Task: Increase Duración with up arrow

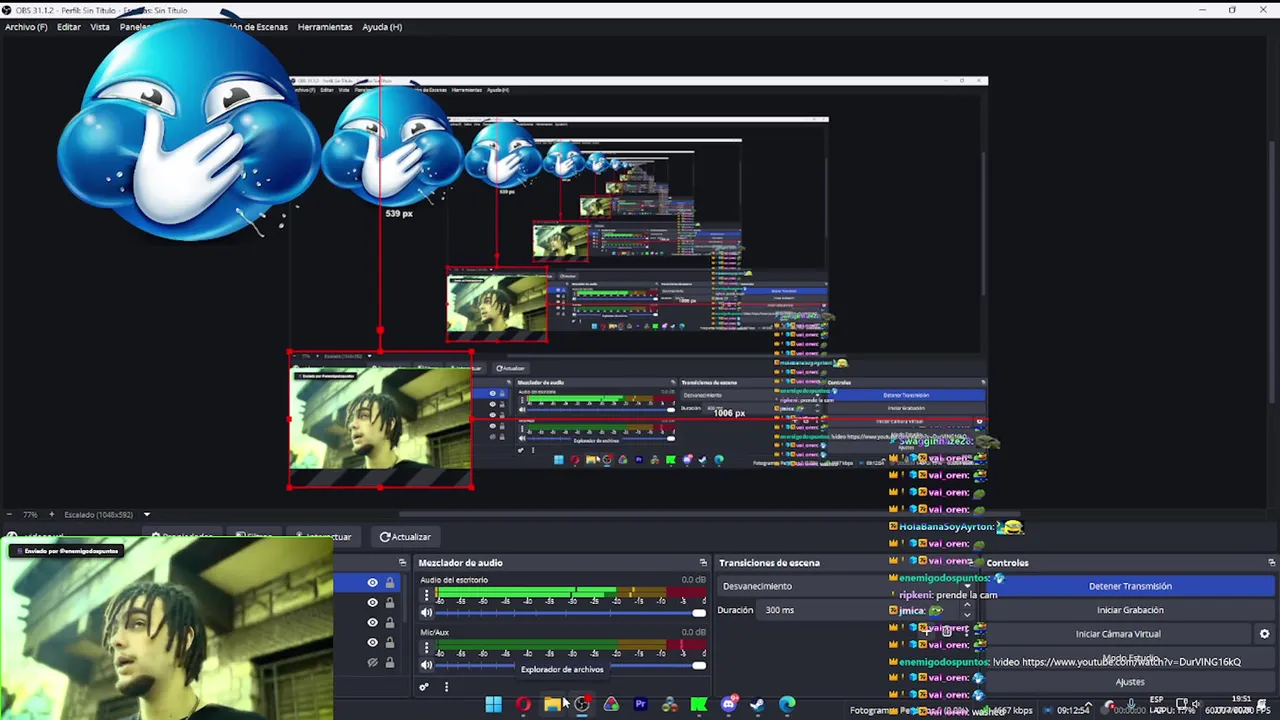Action: click(x=966, y=606)
